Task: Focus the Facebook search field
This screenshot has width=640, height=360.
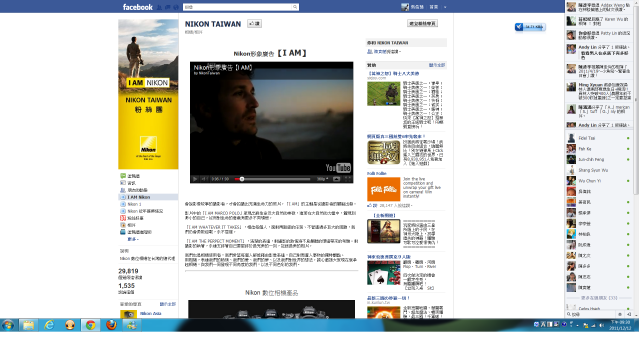Action: tap(238, 7)
